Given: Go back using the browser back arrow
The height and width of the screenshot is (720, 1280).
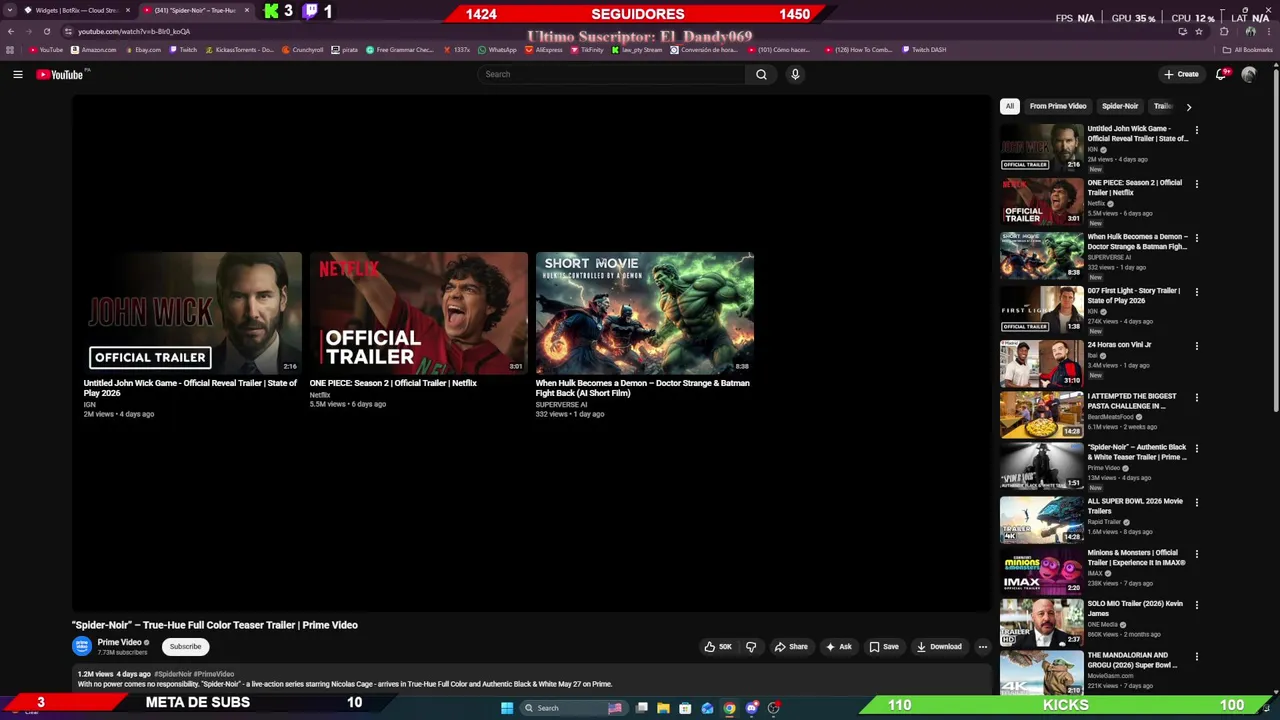Looking at the screenshot, I should click(11, 31).
